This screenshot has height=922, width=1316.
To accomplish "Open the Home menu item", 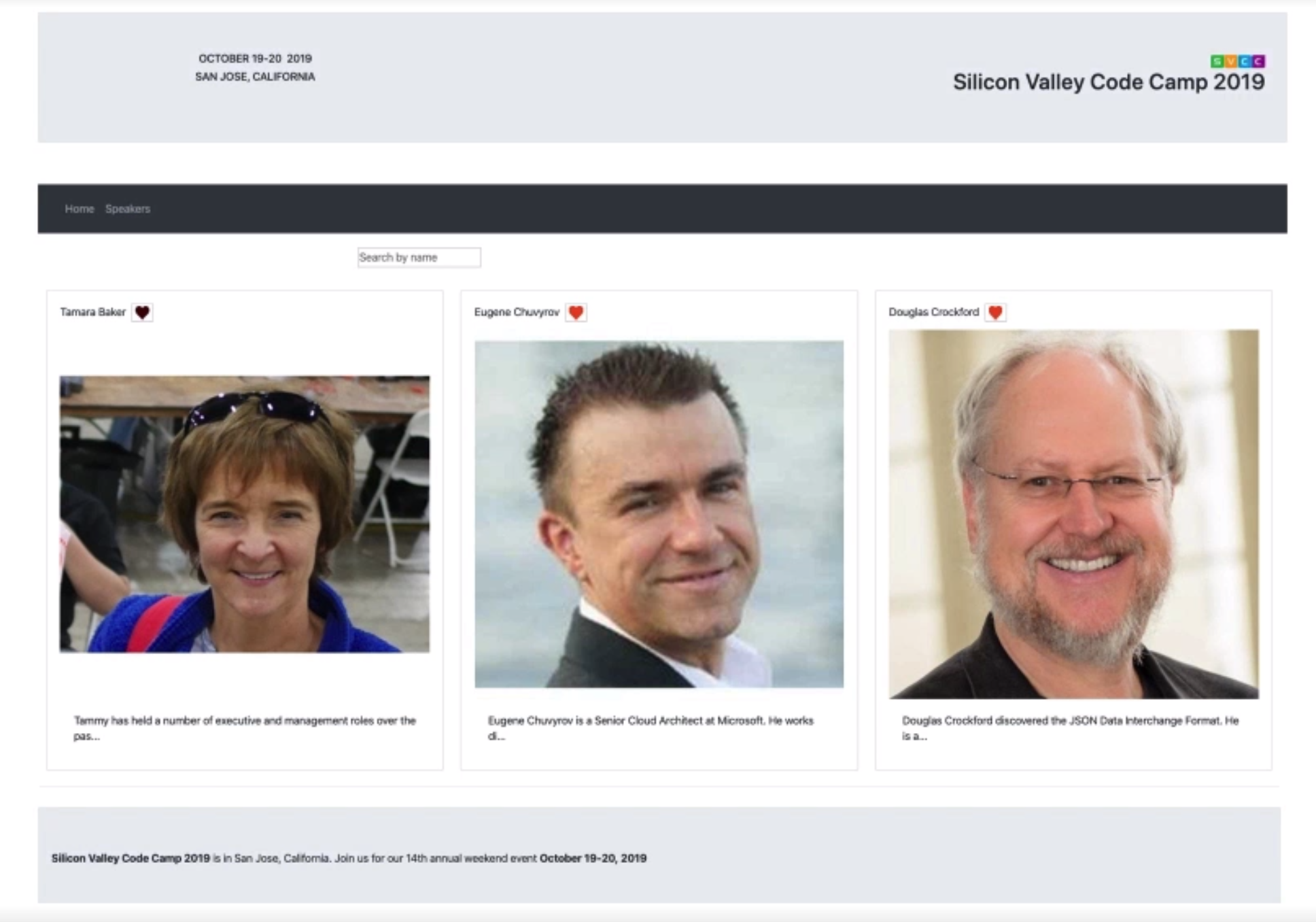I will pyautogui.click(x=79, y=209).
